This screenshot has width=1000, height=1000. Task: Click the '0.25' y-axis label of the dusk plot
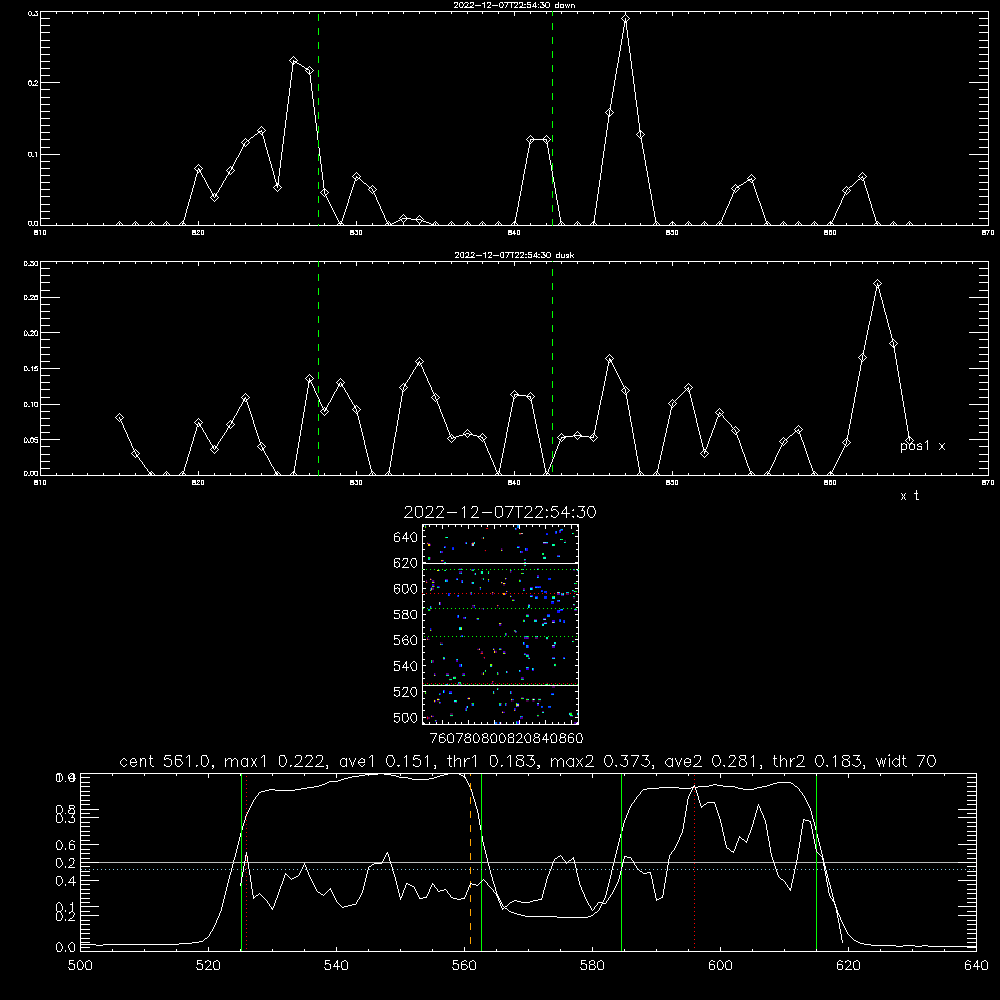click(32, 297)
